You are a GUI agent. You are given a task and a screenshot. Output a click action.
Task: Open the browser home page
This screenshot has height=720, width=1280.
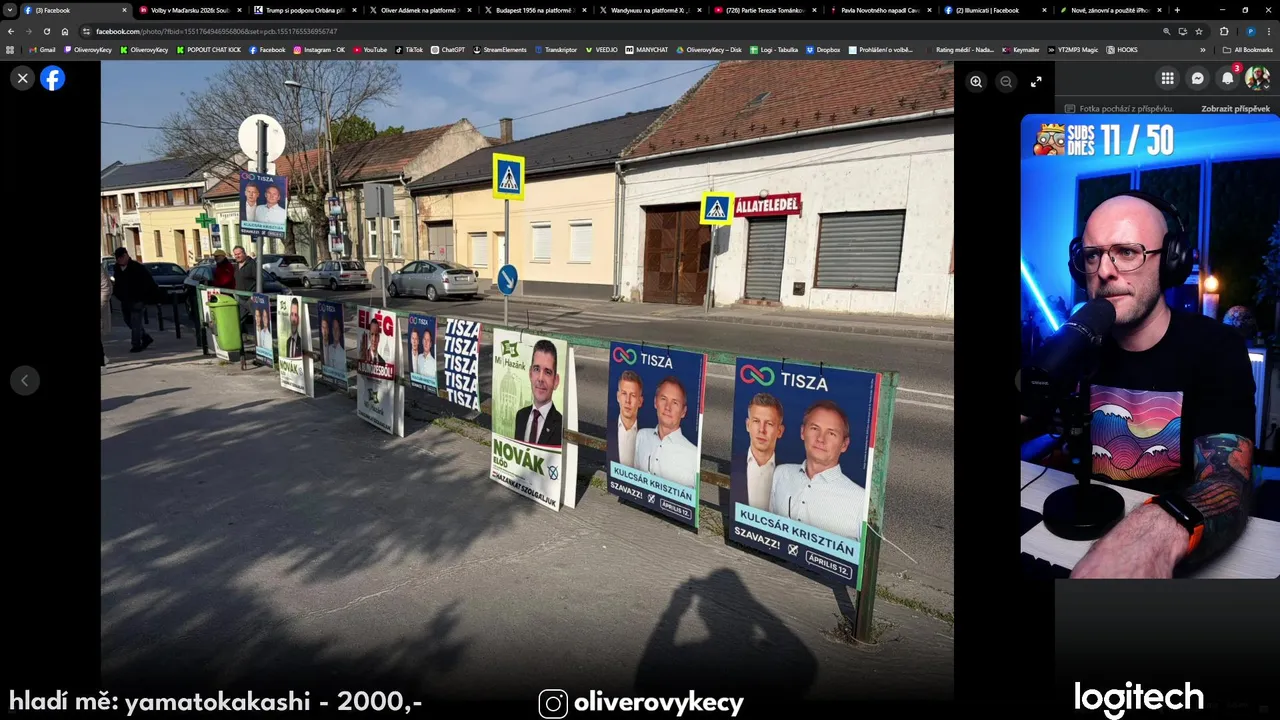65,31
